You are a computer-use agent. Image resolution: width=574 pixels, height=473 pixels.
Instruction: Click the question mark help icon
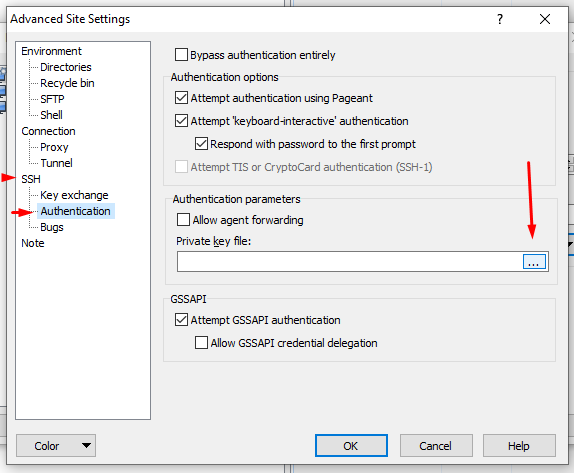point(500,19)
